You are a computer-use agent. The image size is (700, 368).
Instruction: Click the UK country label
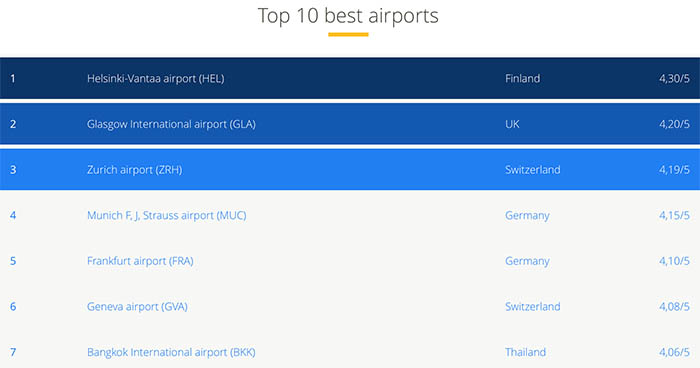(512, 124)
